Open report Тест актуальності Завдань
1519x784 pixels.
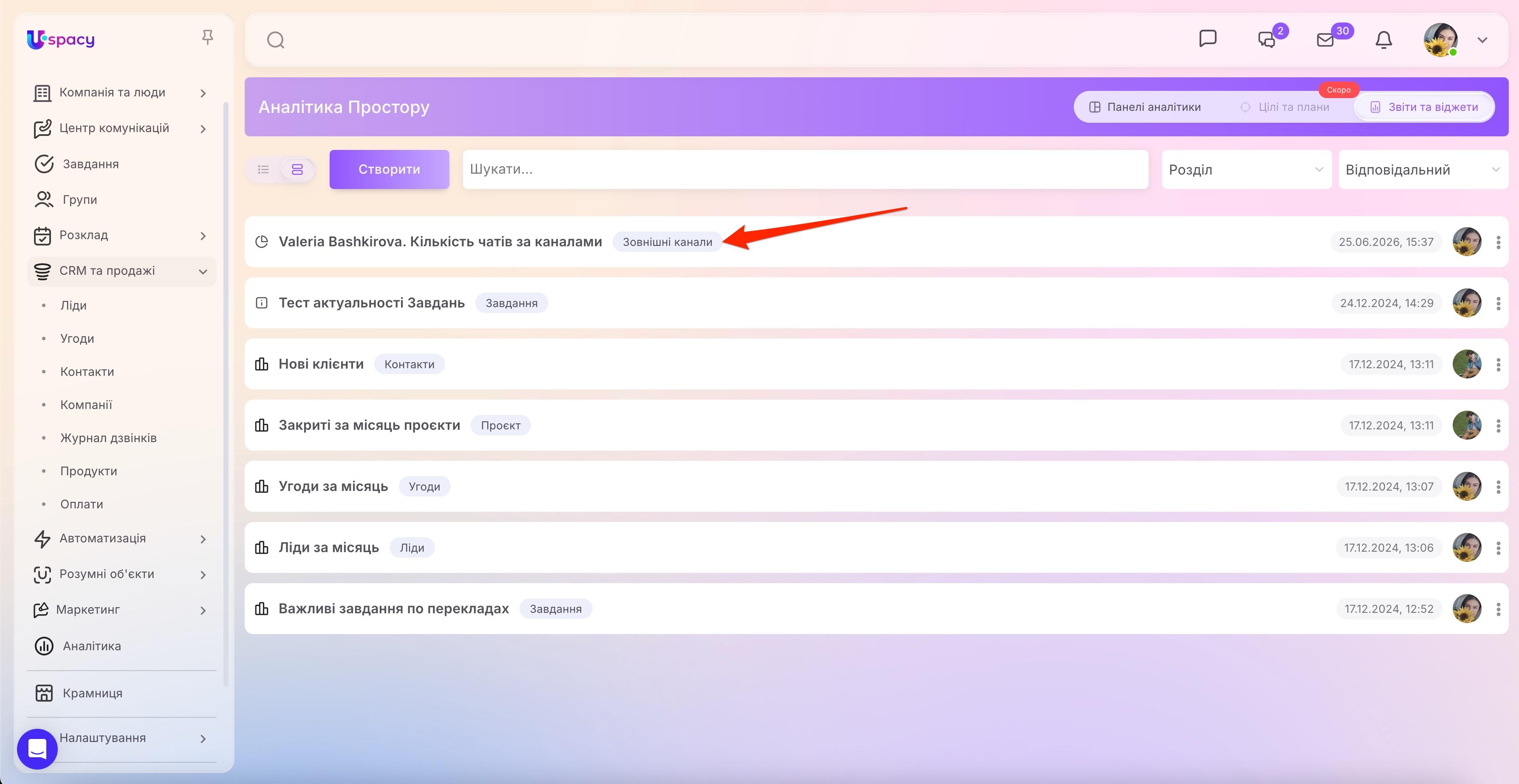click(x=372, y=303)
